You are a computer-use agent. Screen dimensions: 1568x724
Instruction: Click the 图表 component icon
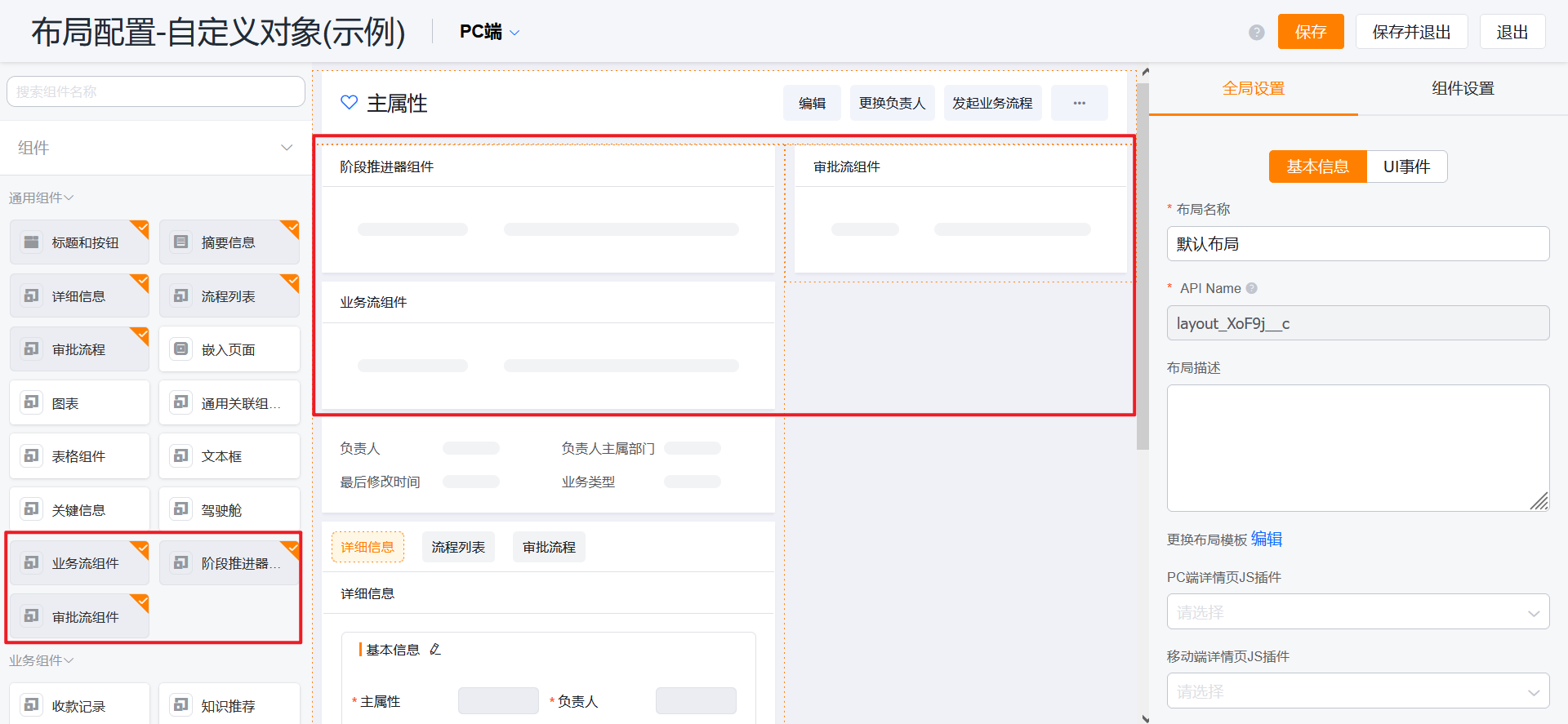tap(31, 402)
